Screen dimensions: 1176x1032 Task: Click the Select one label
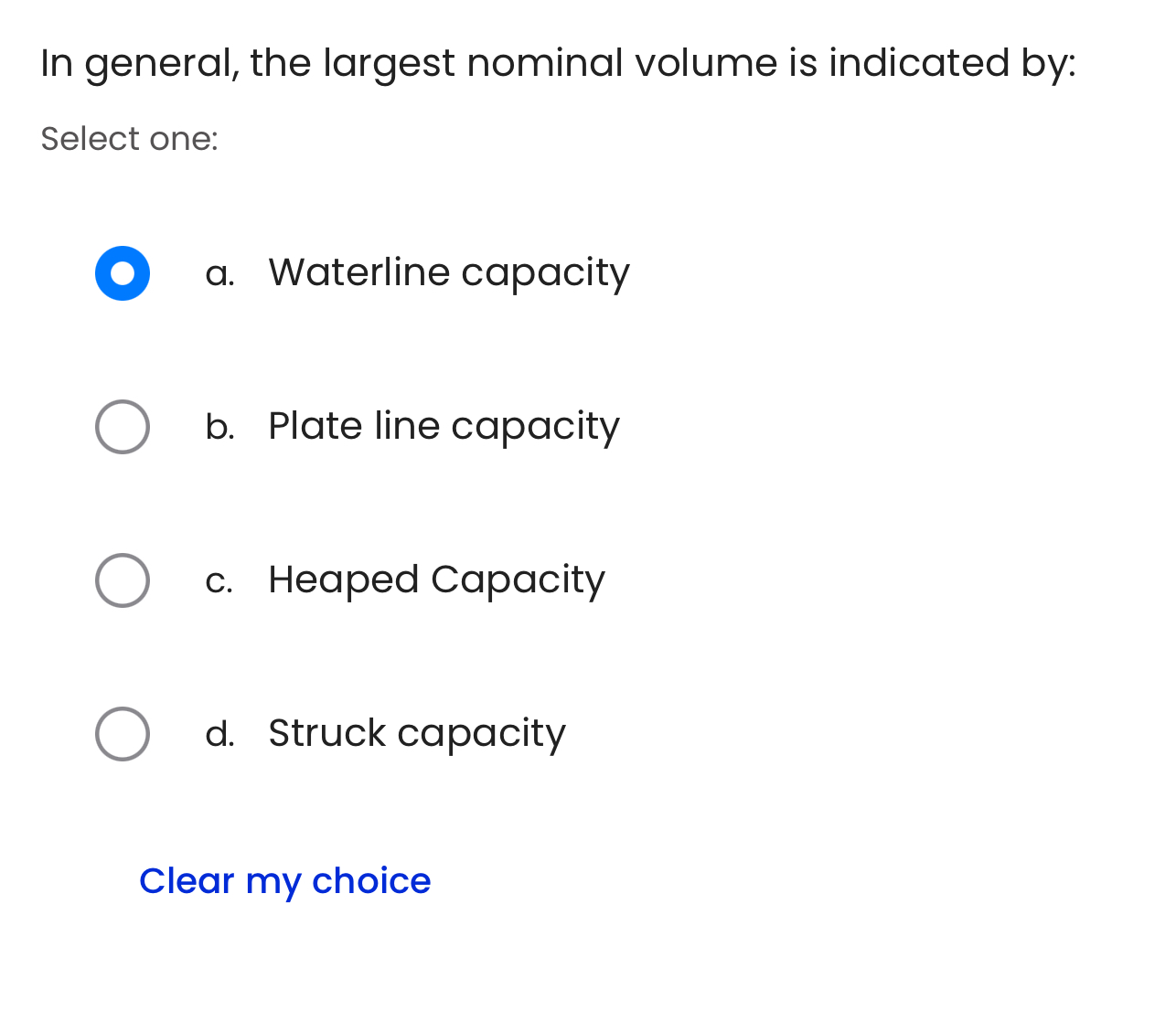pos(129,139)
